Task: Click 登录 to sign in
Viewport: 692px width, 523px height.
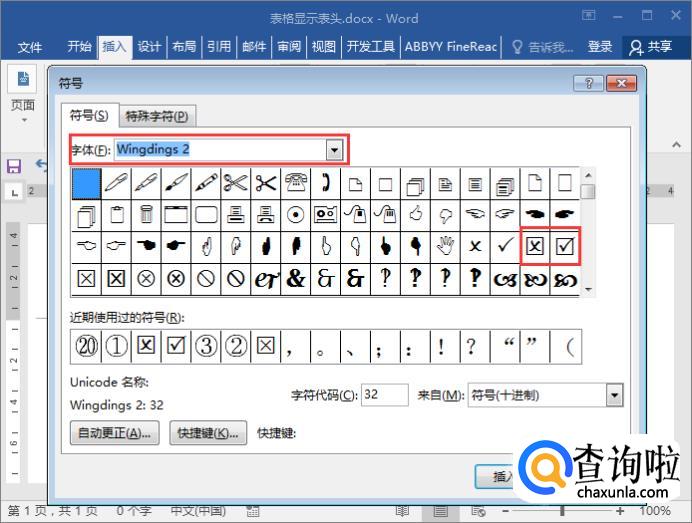Action: [x=600, y=46]
